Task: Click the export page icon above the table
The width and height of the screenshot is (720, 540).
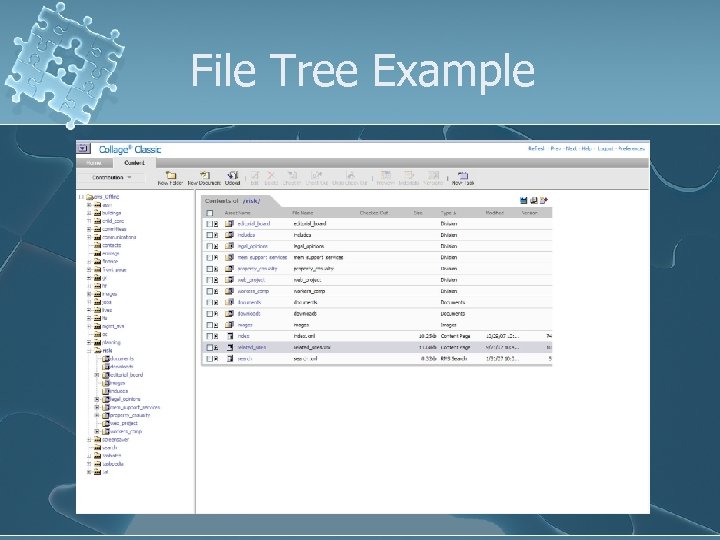Action: coord(544,200)
